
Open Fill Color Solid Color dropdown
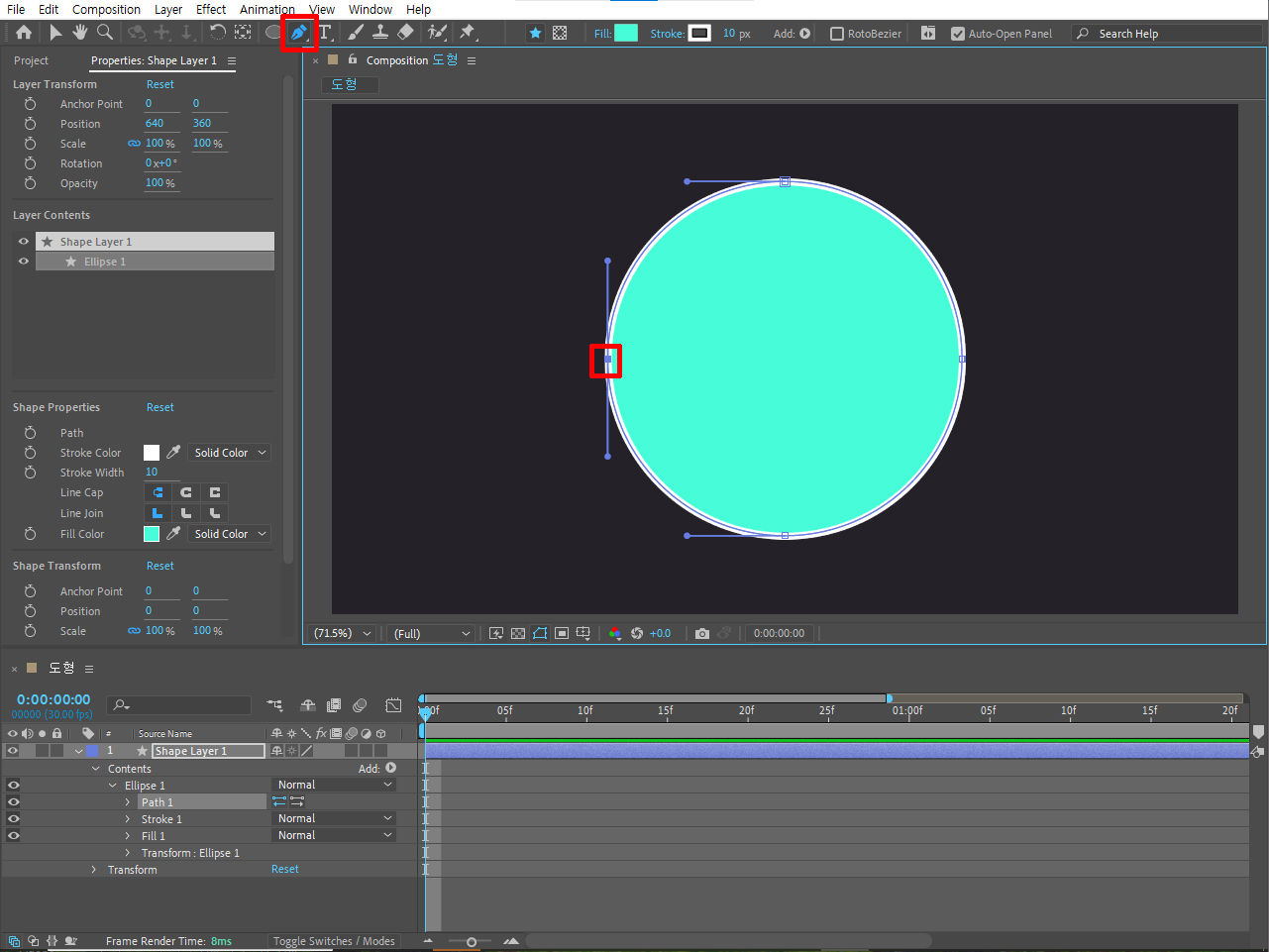click(230, 534)
